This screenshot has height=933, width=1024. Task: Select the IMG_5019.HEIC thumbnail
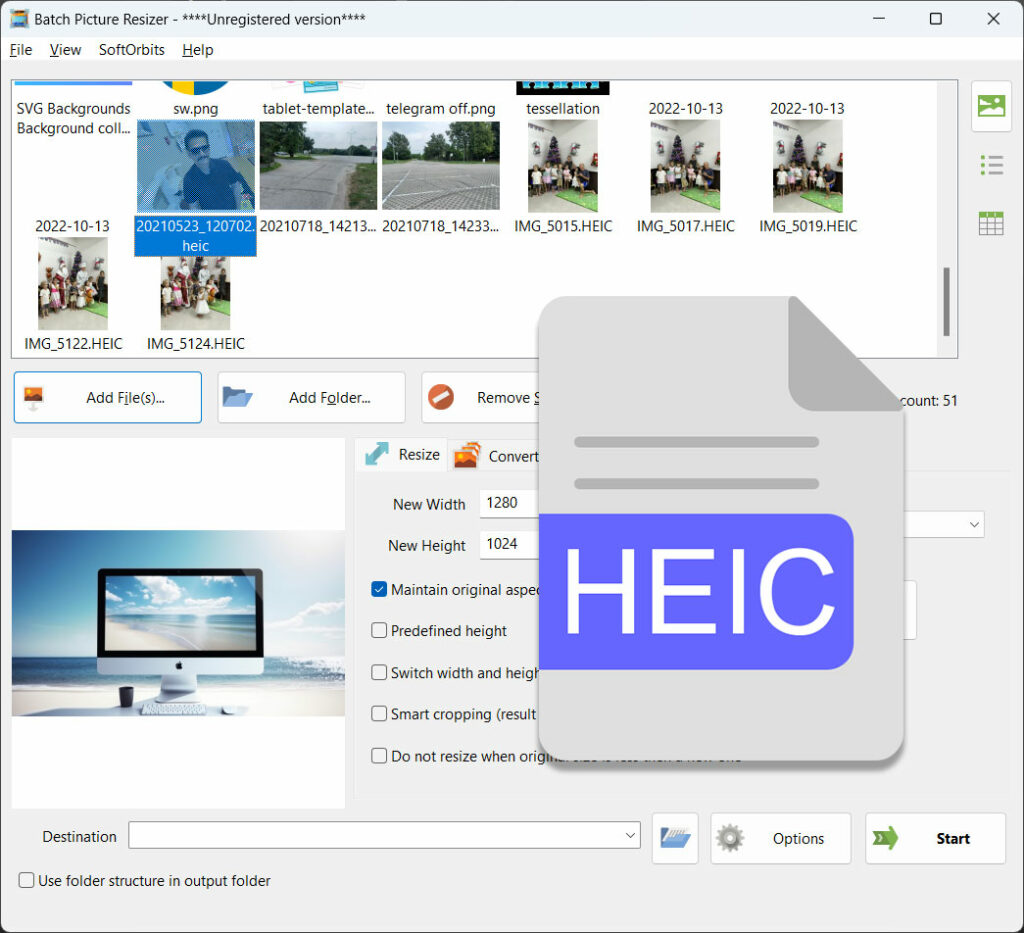click(x=808, y=166)
